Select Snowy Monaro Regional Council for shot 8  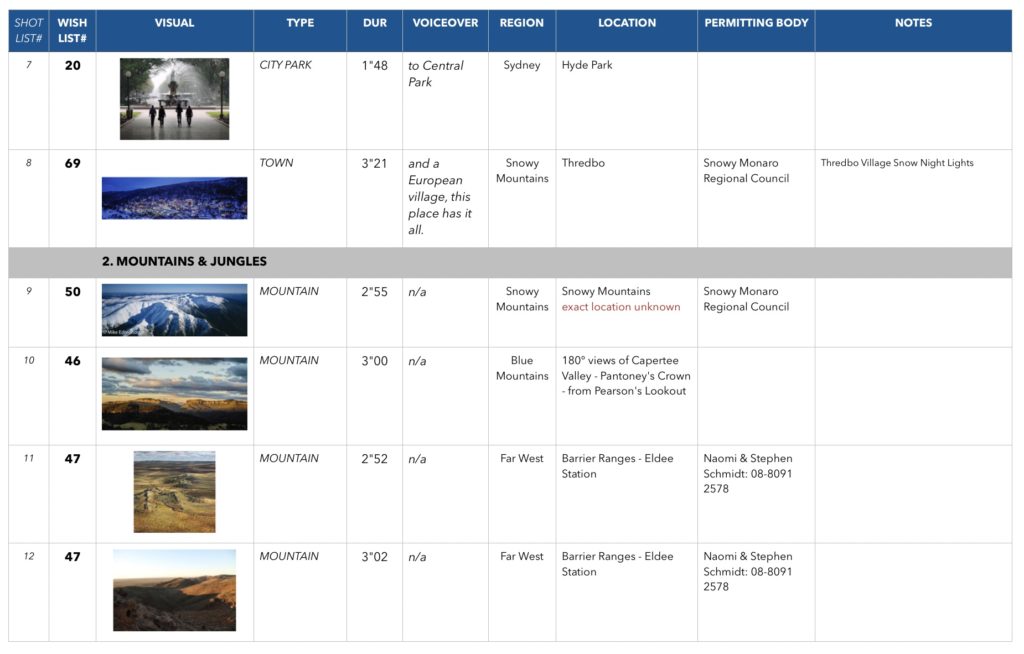coord(756,199)
